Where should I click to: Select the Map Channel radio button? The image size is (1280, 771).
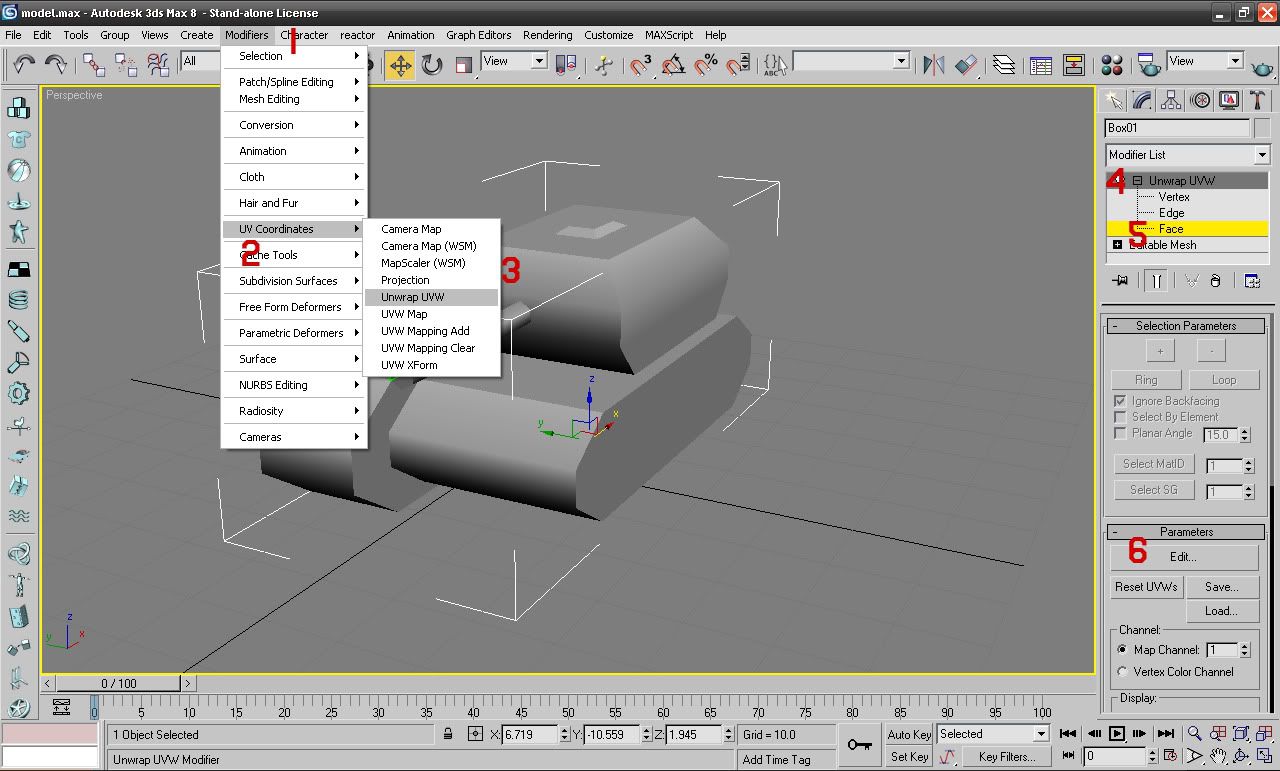coord(1122,650)
